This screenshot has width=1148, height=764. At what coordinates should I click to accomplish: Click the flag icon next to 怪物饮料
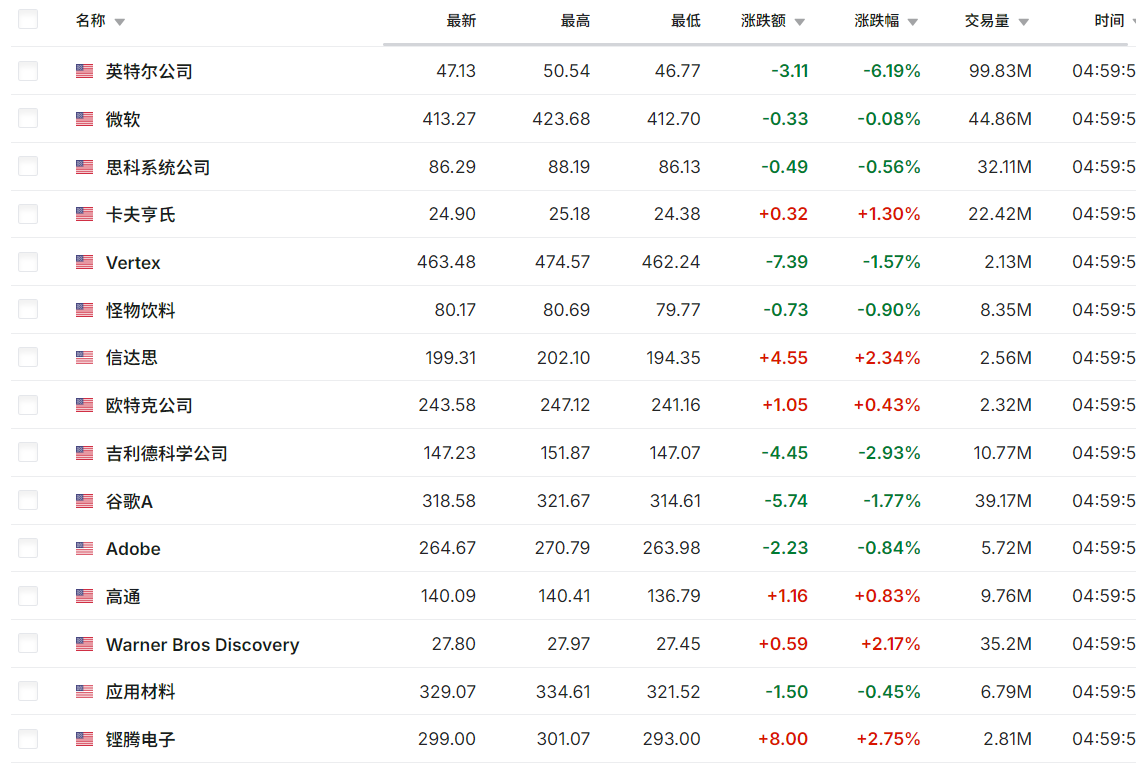[x=85, y=310]
